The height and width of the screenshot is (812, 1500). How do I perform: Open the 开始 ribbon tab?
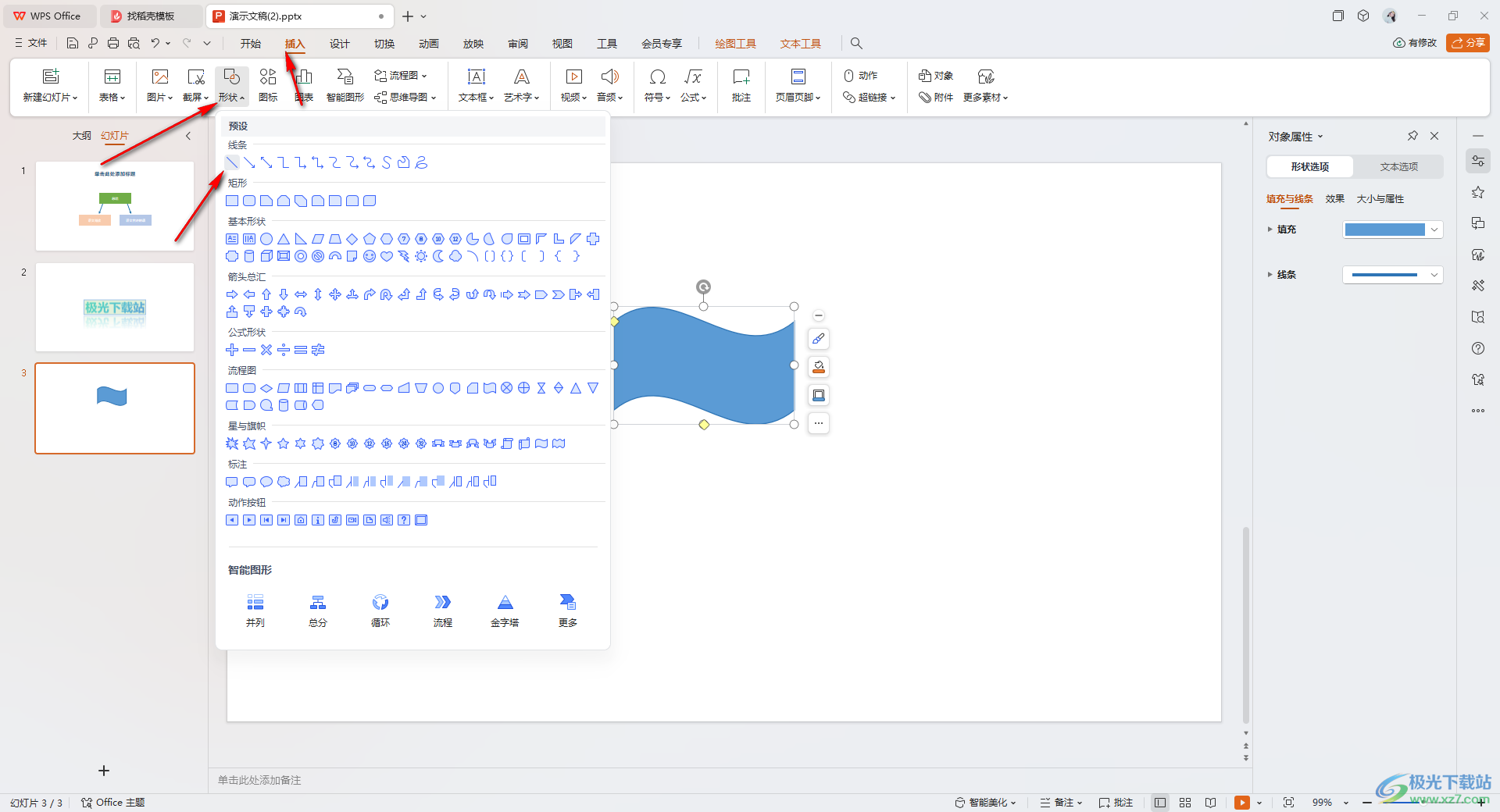pyautogui.click(x=251, y=44)
